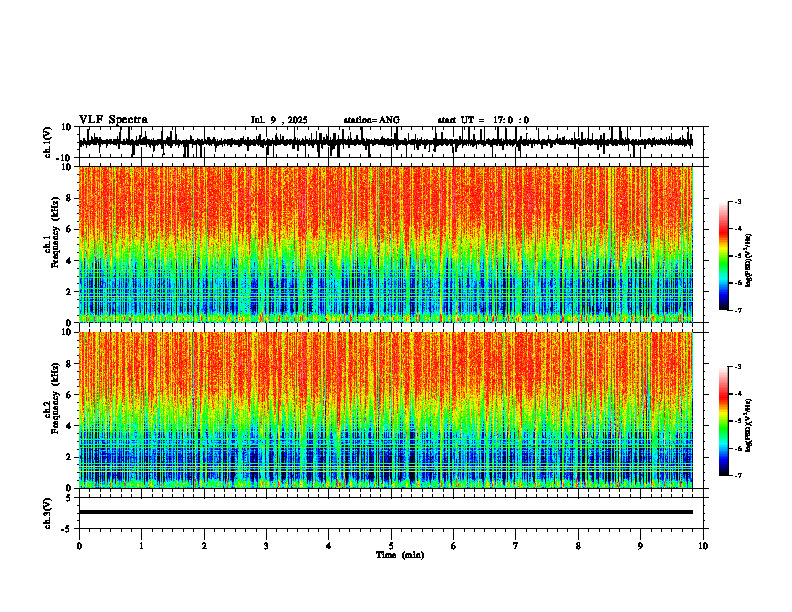The width and height of the screenshot is (792, 612).
Task: Click the ch.1 color scale bar
Action: 724,256
